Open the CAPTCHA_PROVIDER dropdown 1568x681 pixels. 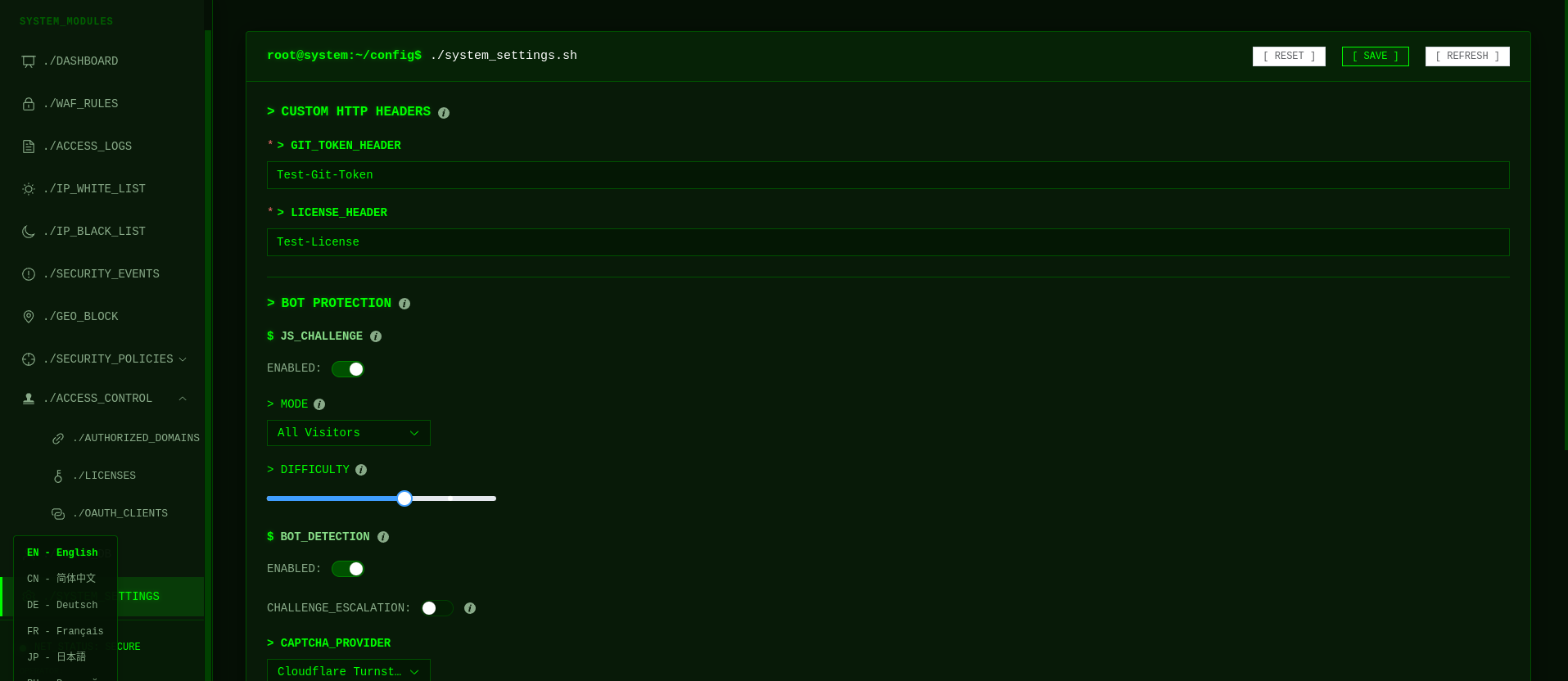pyautogui.click(x=348, y=671)
